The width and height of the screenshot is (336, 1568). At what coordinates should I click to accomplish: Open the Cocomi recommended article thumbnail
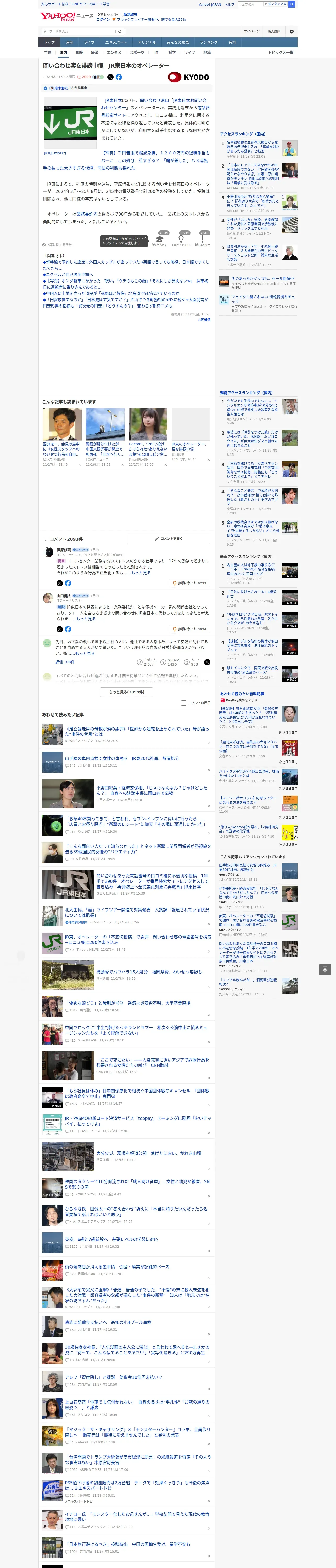(148, 424)
